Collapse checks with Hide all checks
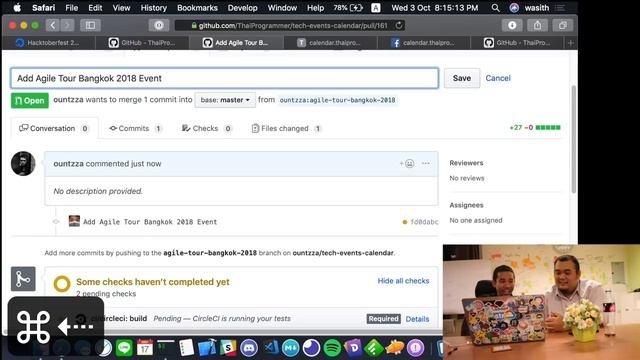 point(403,281)
